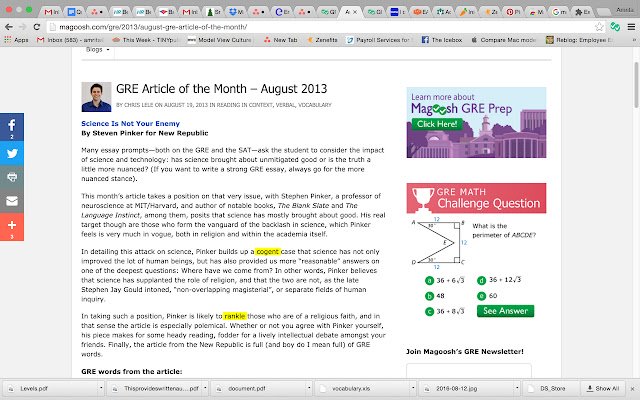Click Here button on Magoosh banner

[437, 124]
